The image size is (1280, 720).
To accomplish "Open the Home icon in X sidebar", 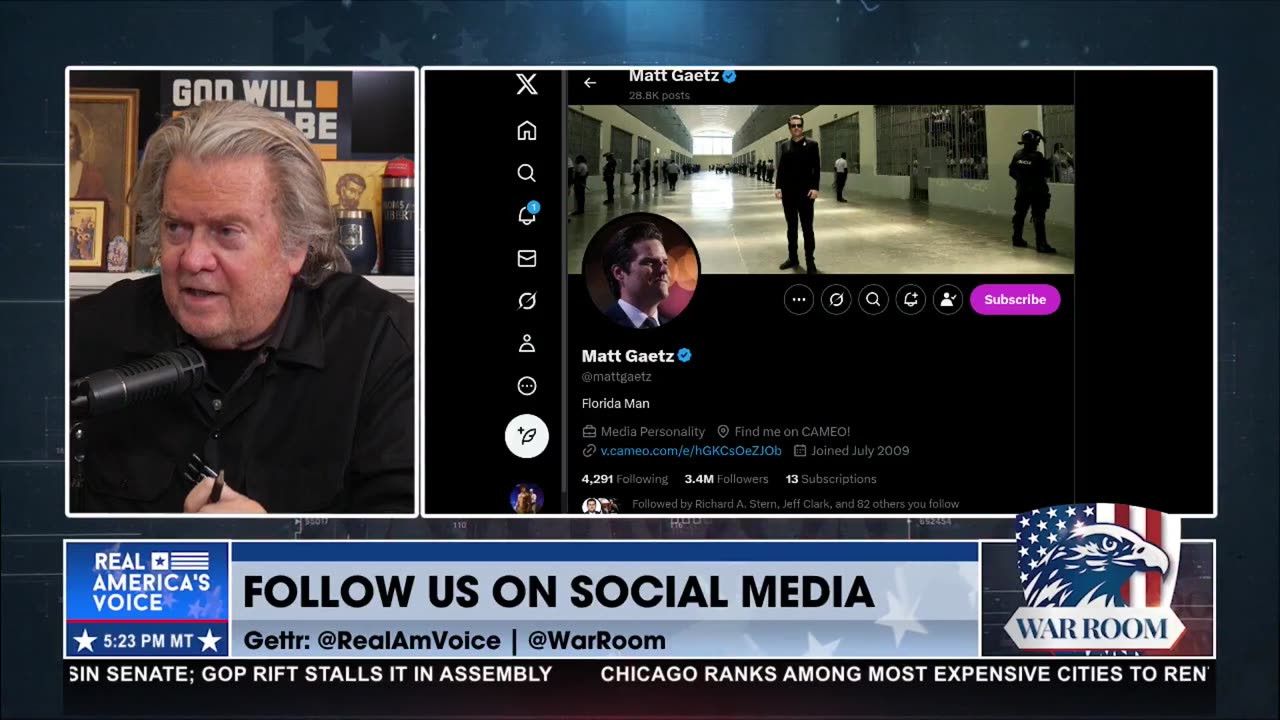I will coord(527,131).
